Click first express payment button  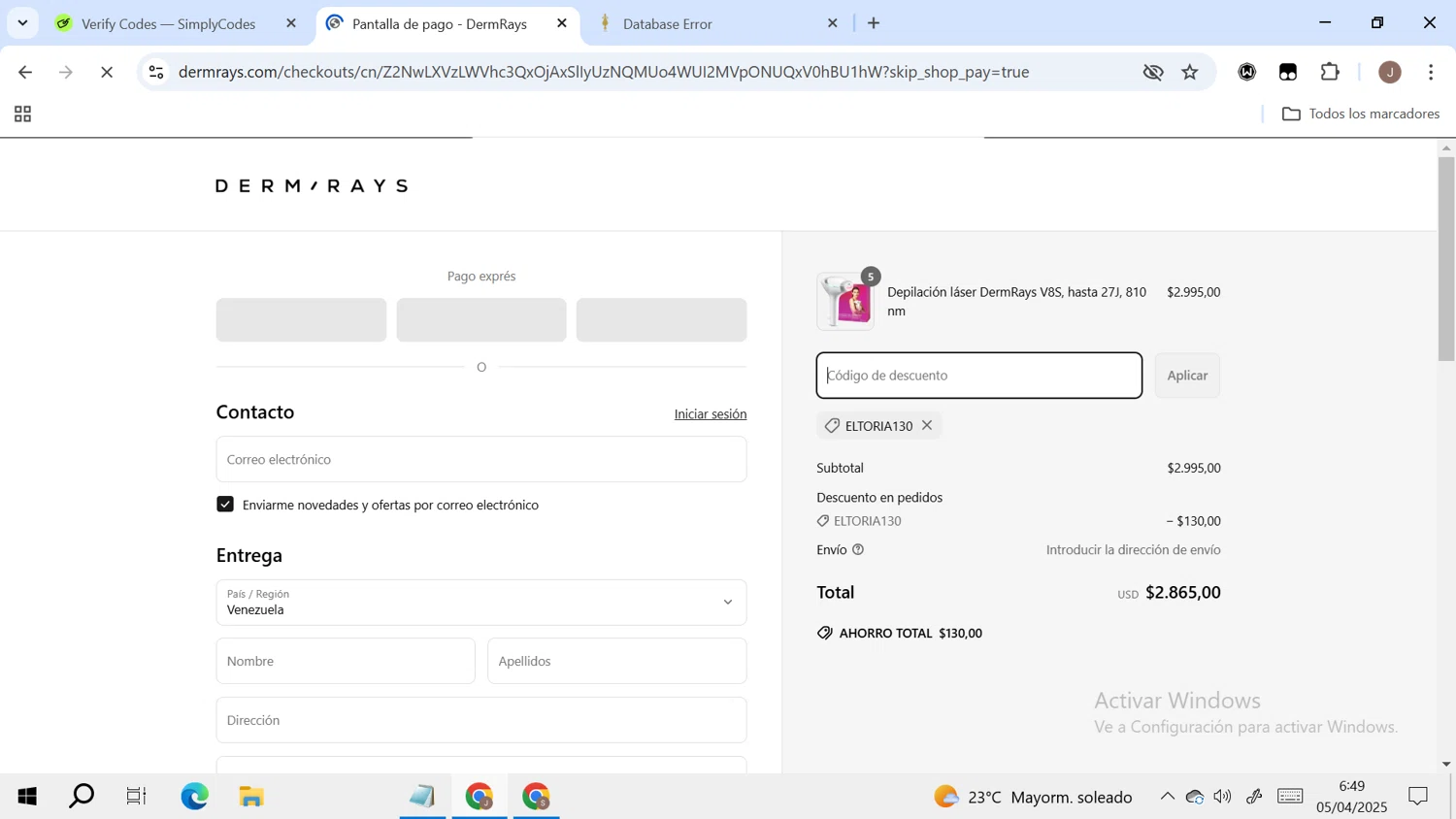[x=301, y=320]
